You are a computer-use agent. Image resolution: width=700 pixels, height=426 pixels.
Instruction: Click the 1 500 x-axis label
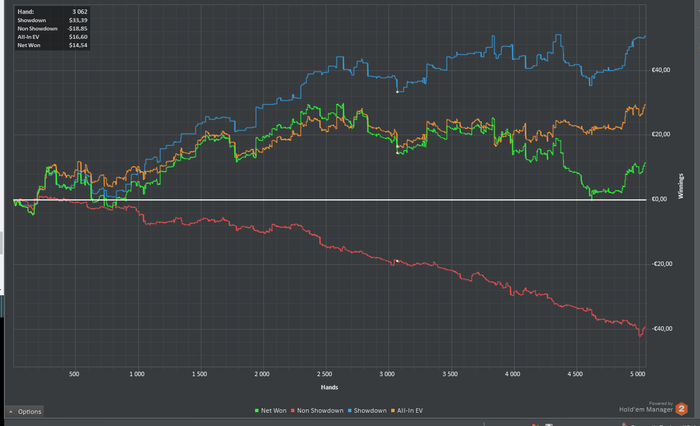tap(199, 374)
